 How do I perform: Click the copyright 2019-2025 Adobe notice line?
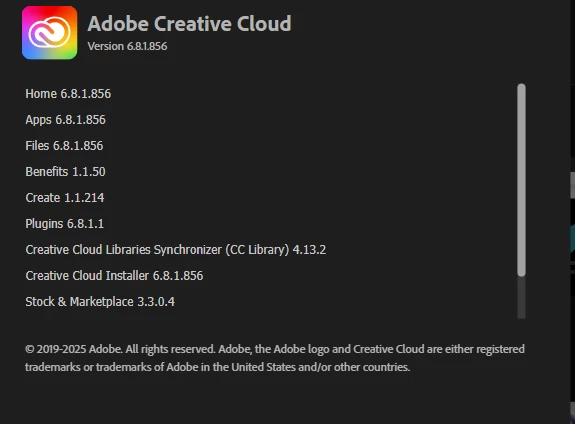(x=275, y=349)
